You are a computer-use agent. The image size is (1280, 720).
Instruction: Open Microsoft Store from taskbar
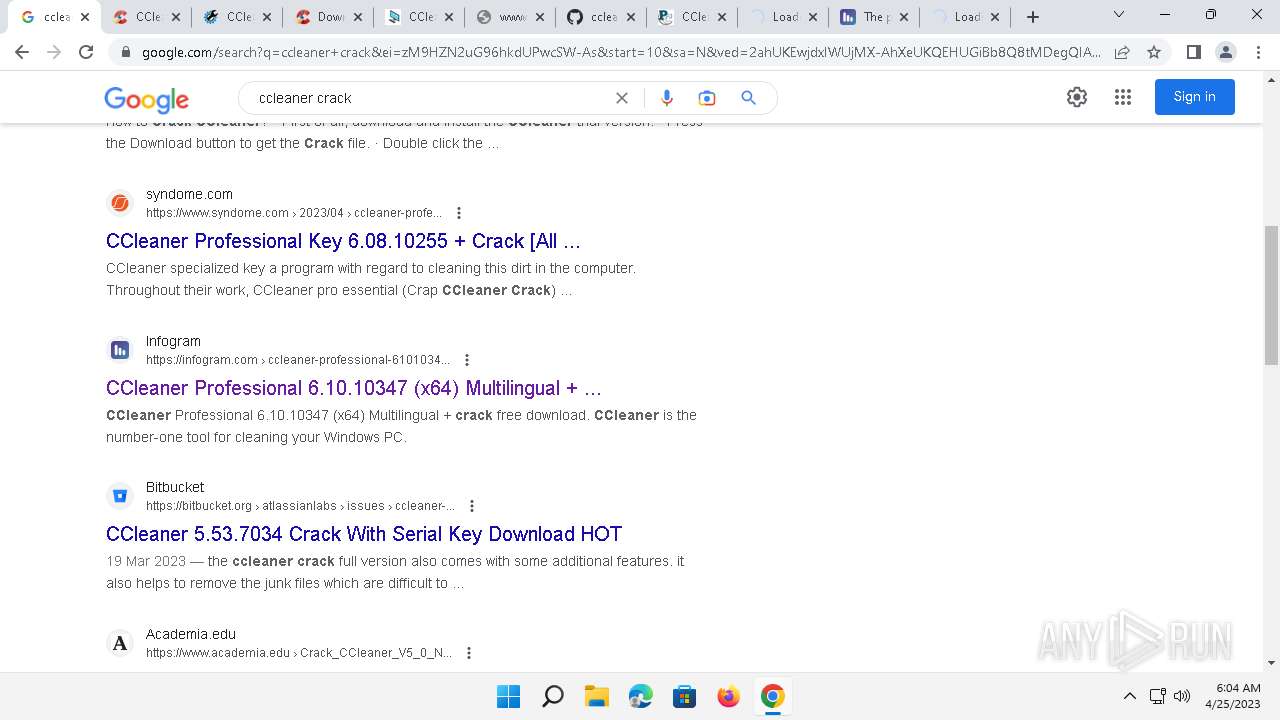click(684, 696)
